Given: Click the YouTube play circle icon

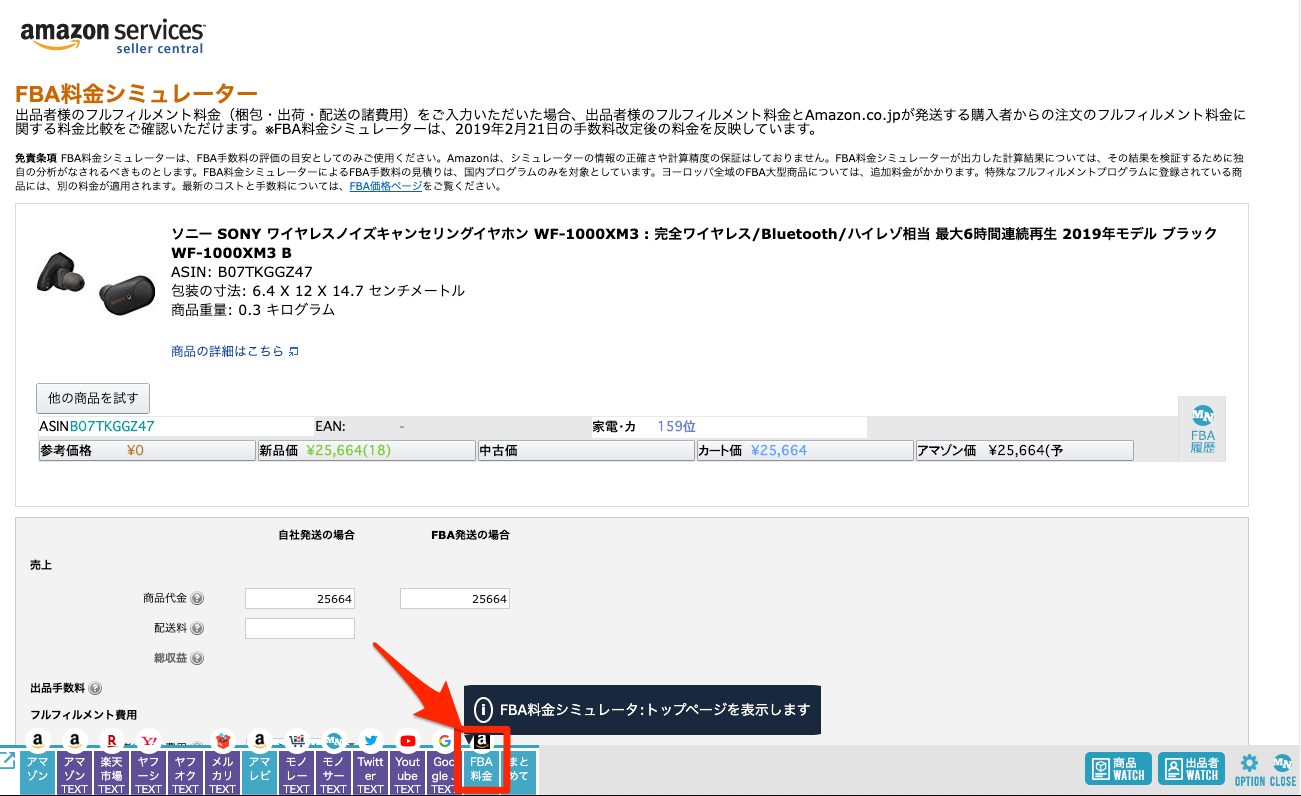Looking at the screenshot, I should (x=408, y=741).
